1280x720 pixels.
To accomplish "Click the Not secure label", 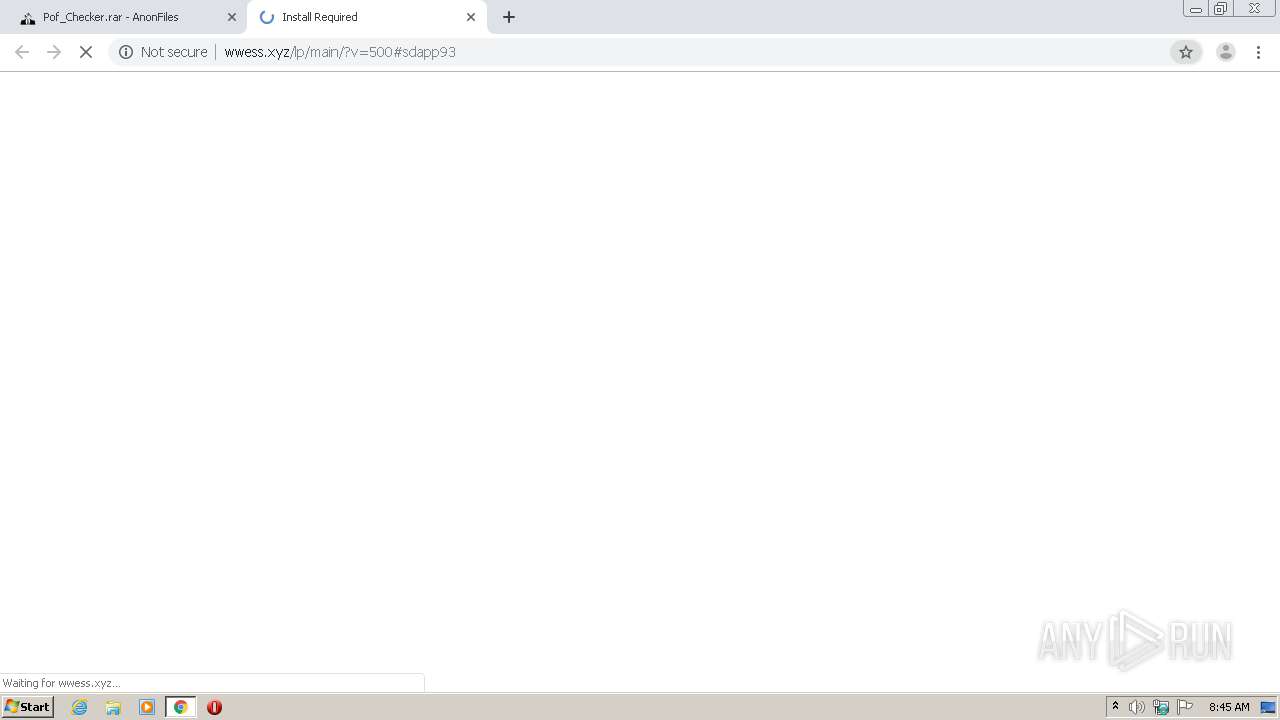I will [174, 52].
